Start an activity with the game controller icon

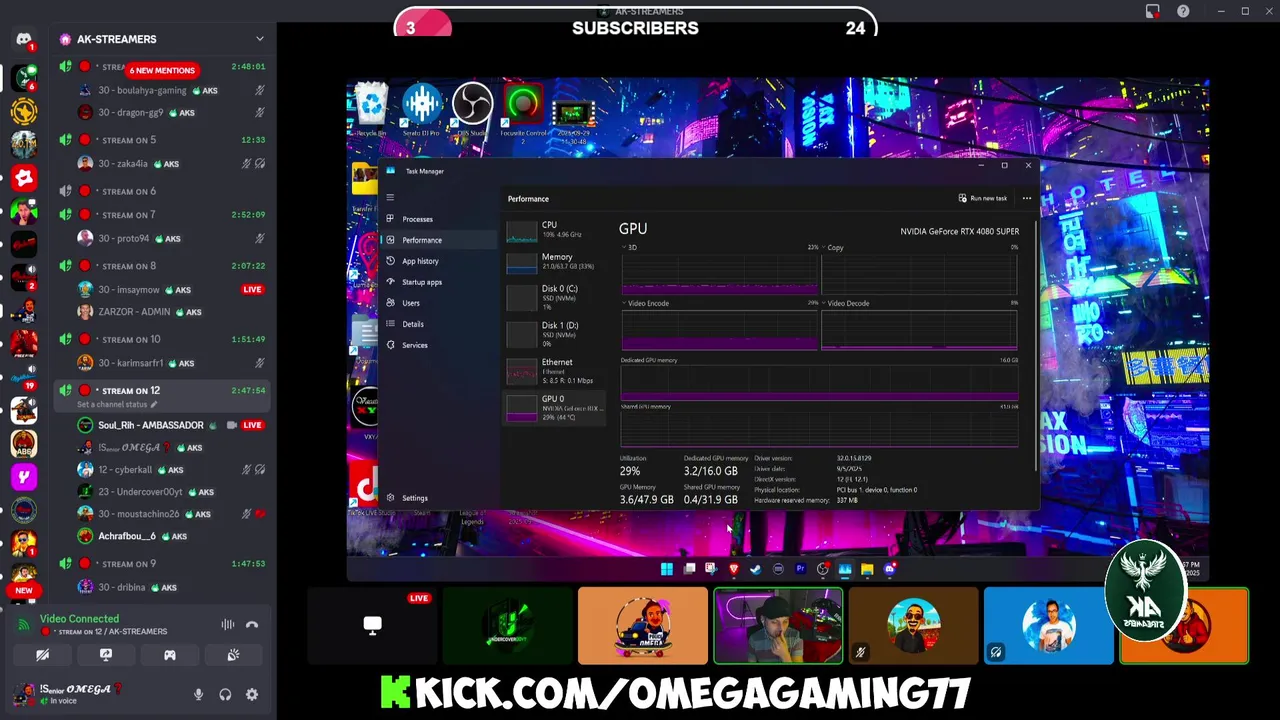coord(170,655)
